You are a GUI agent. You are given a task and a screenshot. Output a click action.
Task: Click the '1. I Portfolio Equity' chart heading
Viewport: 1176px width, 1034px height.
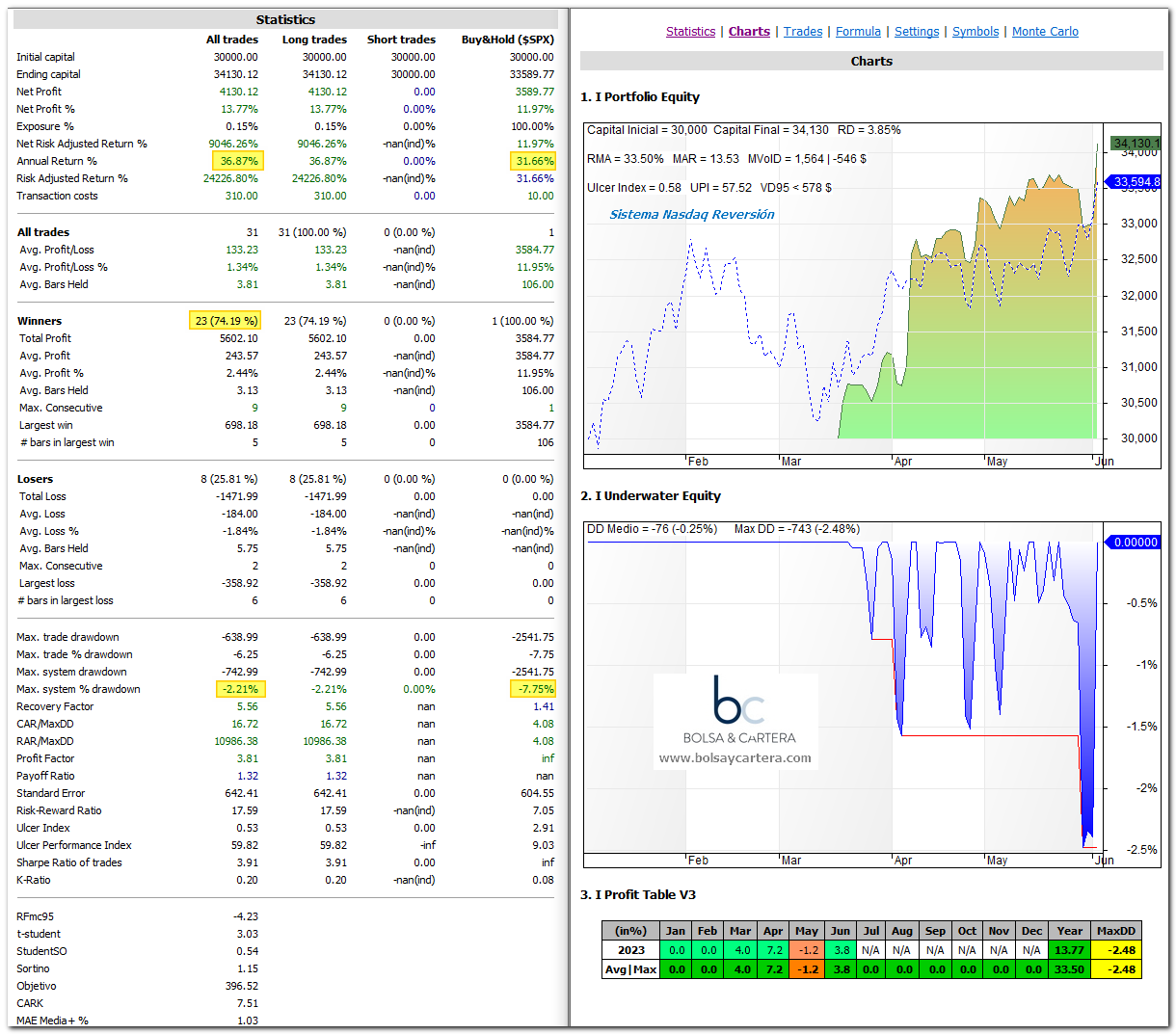pyautogui.click(x=640, y=96)
